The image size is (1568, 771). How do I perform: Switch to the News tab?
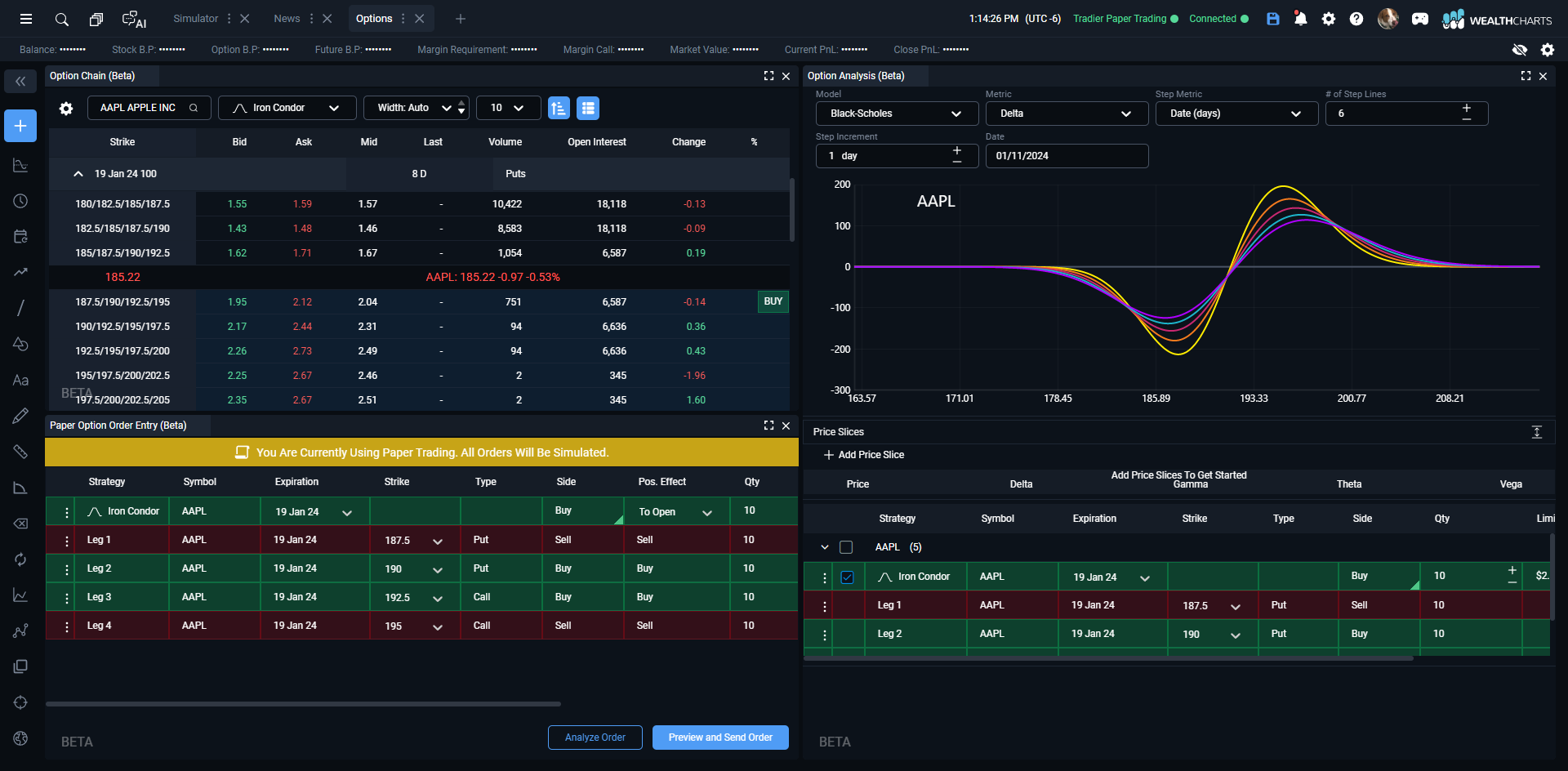click(x=287, y=18)
